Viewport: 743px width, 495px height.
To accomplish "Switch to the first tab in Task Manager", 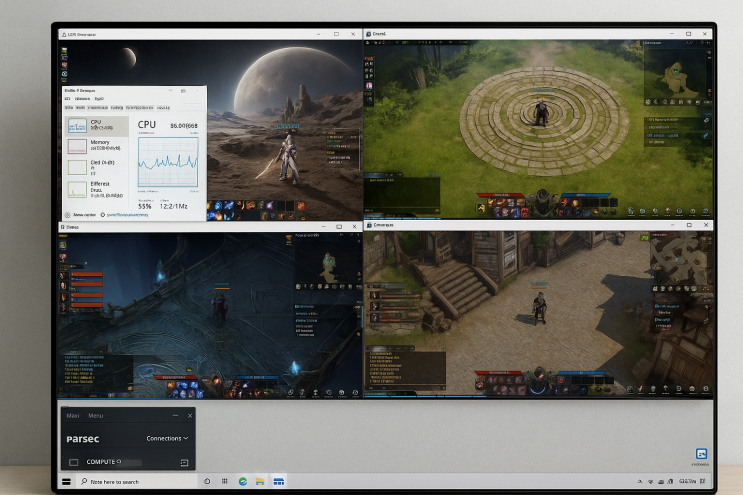I will coord(69,108).
